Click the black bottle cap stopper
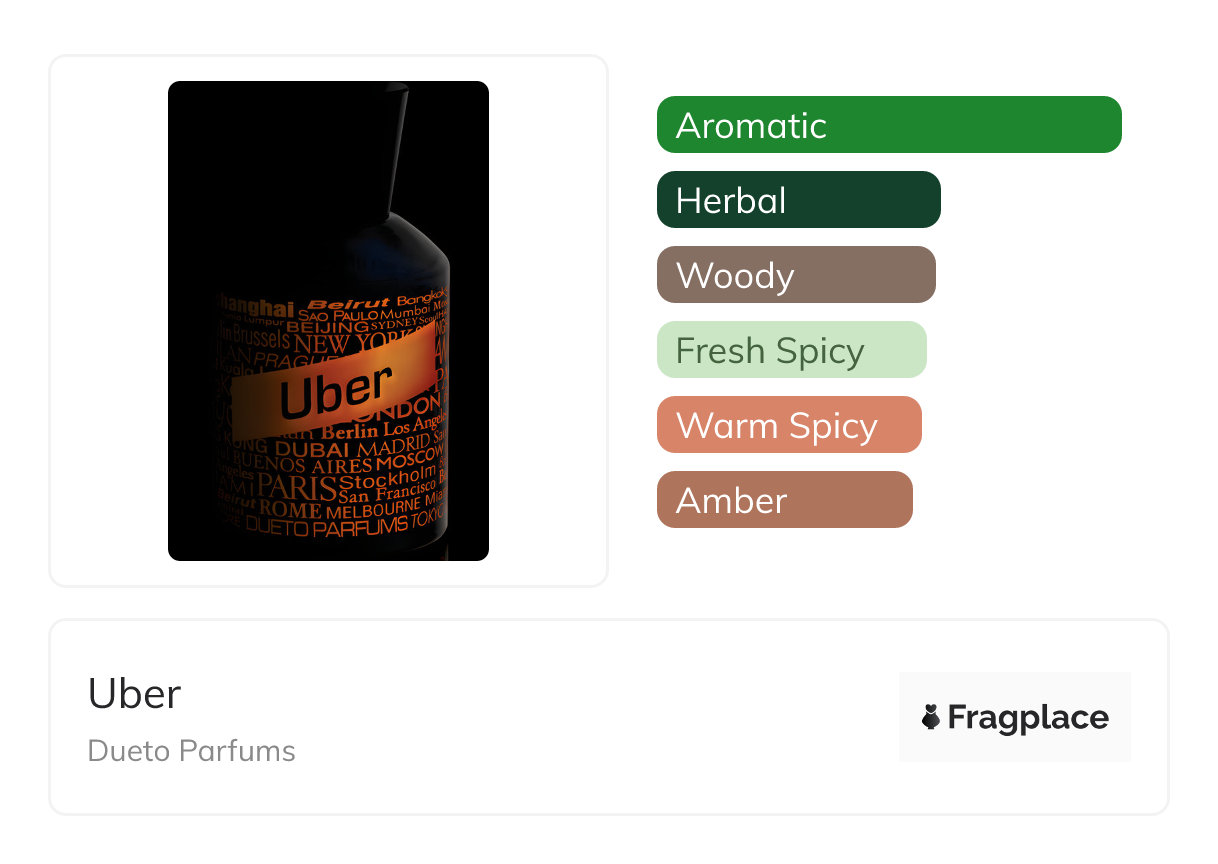The width and height of the screenshot is (1218, 864). [394, 150]
